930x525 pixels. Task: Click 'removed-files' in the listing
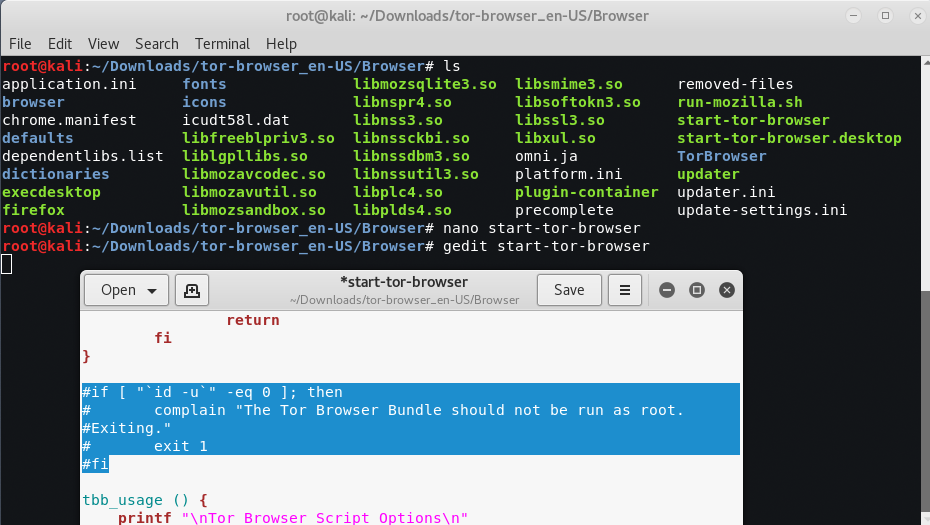click(735, 84)
